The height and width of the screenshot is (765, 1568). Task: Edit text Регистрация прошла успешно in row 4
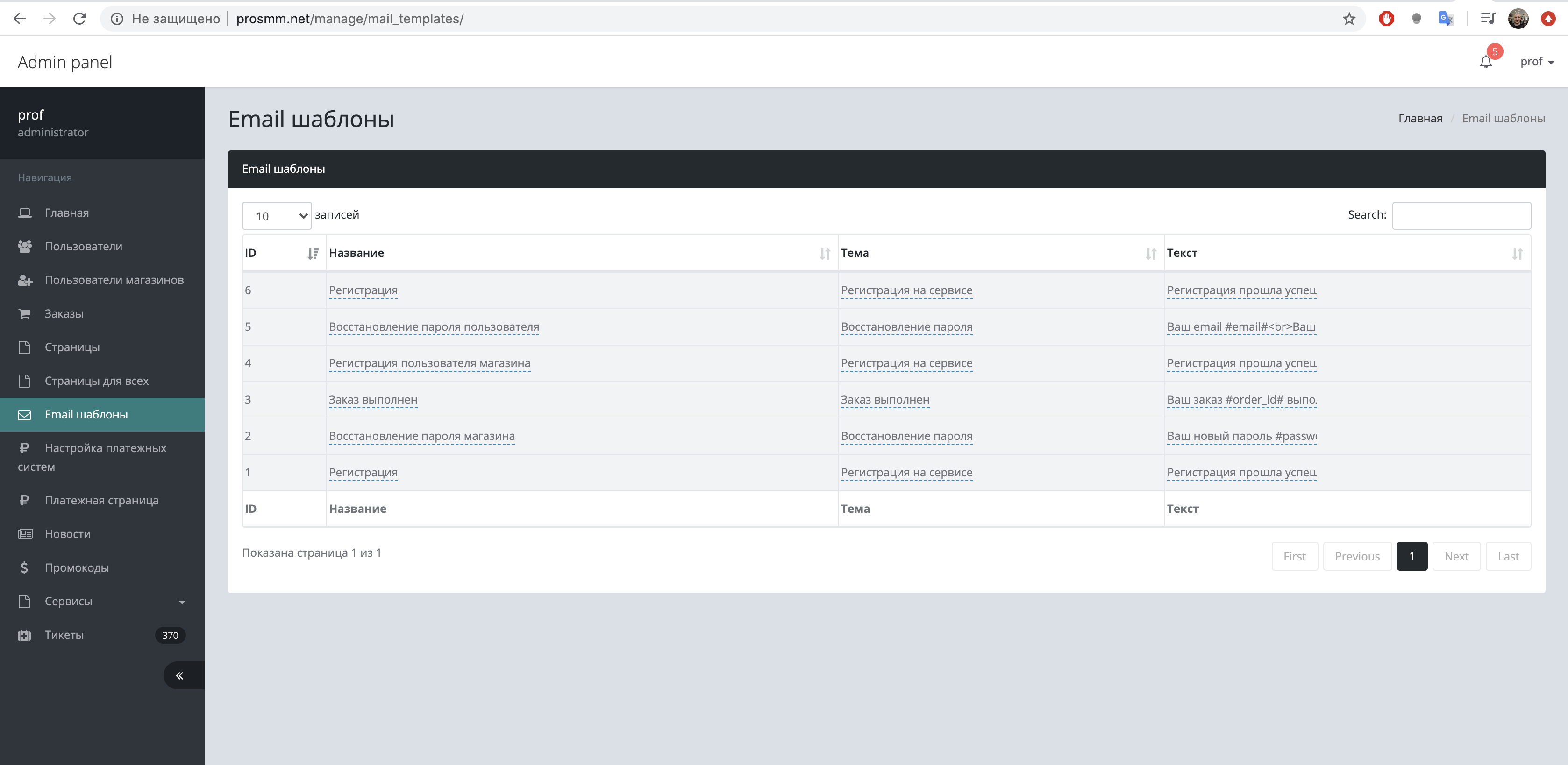pos(1242,363)
